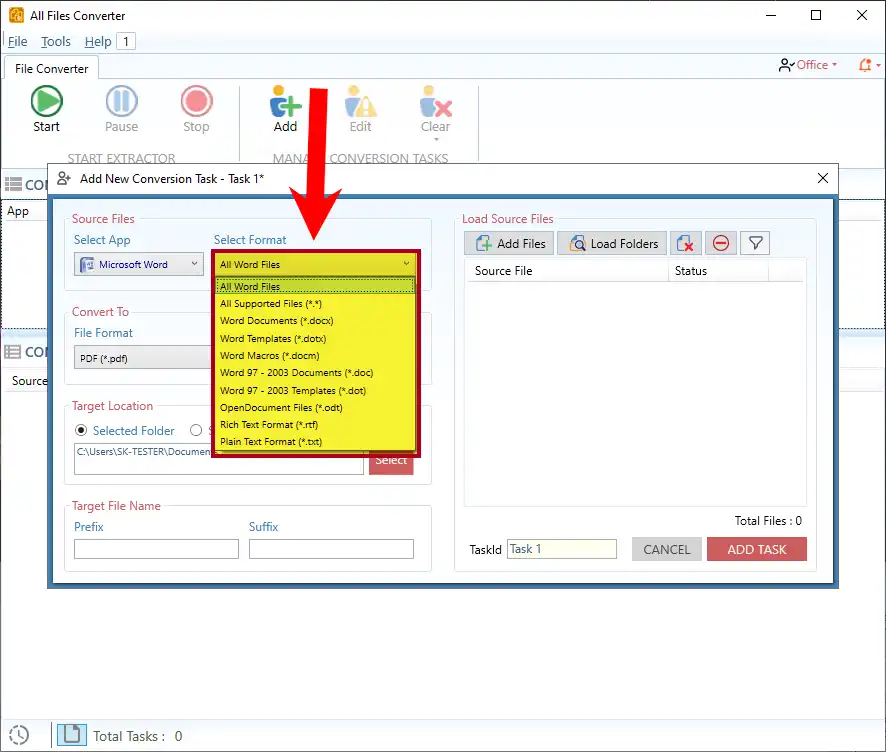Click the Load Folders button
The height and width of the screenshot is (752, 886).
coord(612,244)
